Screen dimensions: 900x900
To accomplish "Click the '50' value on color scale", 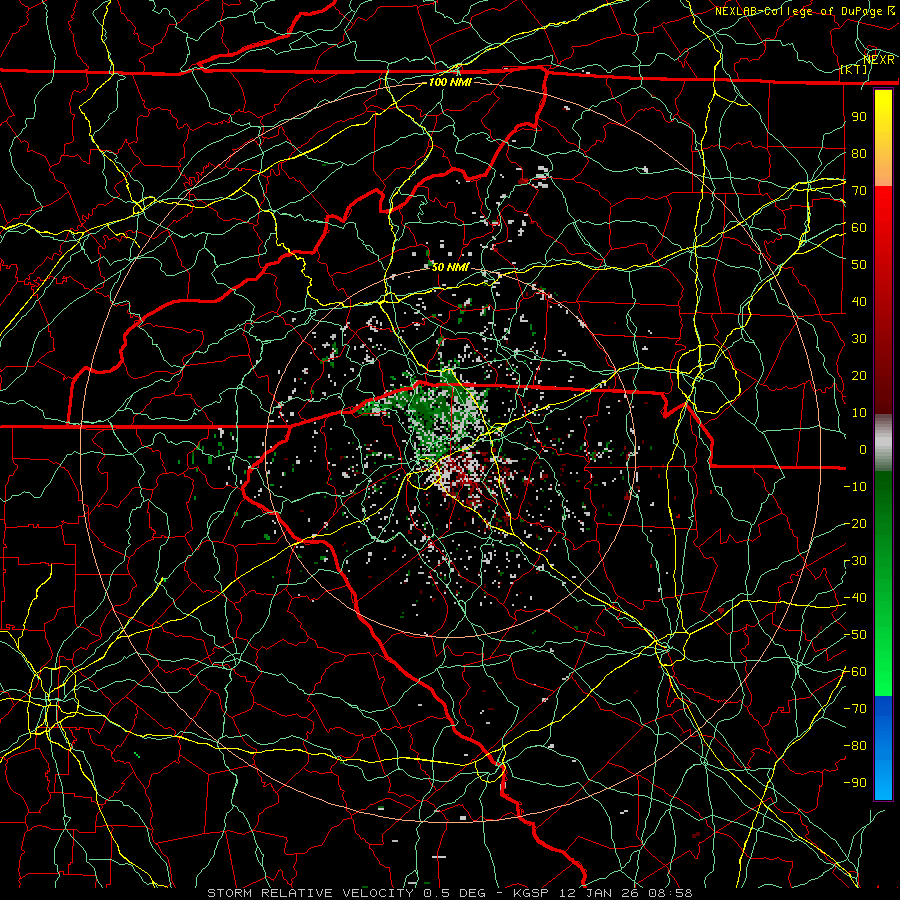I will tap(859, 265).
